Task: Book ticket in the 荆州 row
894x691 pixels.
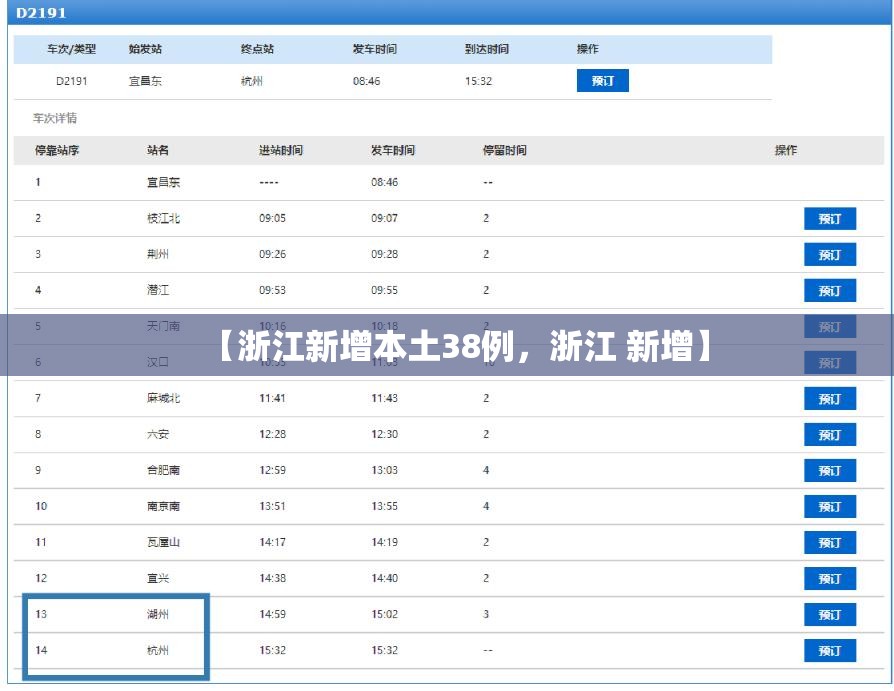Action: click(830, 255)
